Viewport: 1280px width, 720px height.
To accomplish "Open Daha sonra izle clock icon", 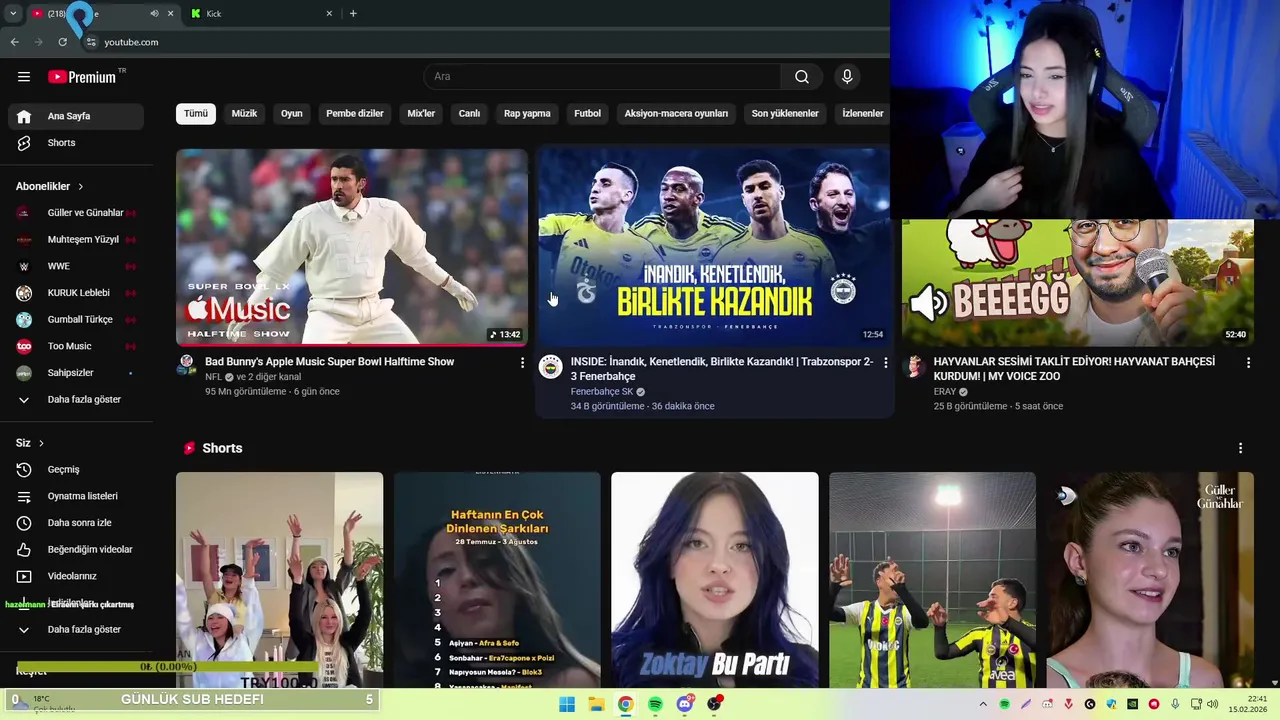I will pos(24,523).
